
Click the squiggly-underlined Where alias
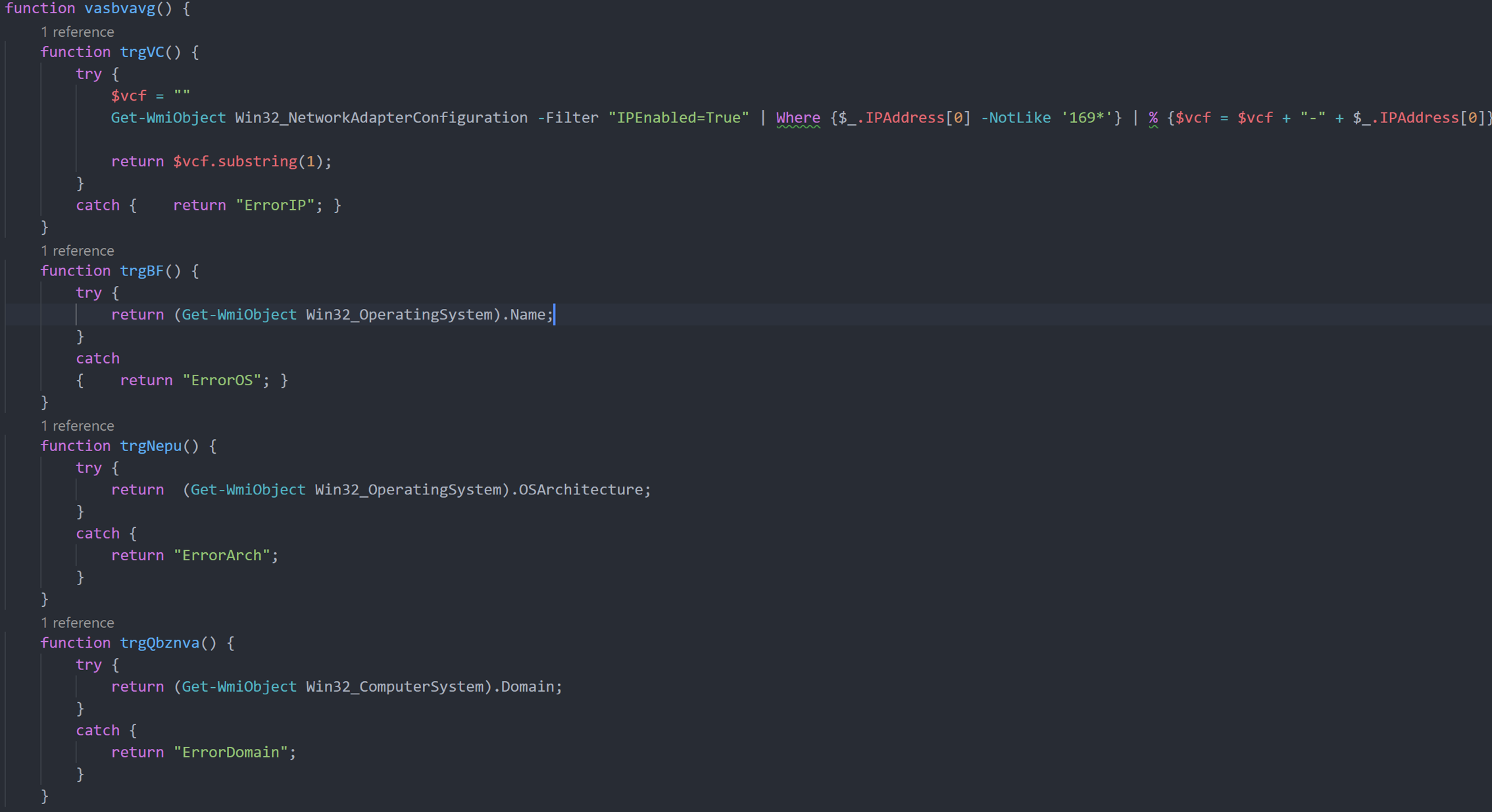click(798, 118)
